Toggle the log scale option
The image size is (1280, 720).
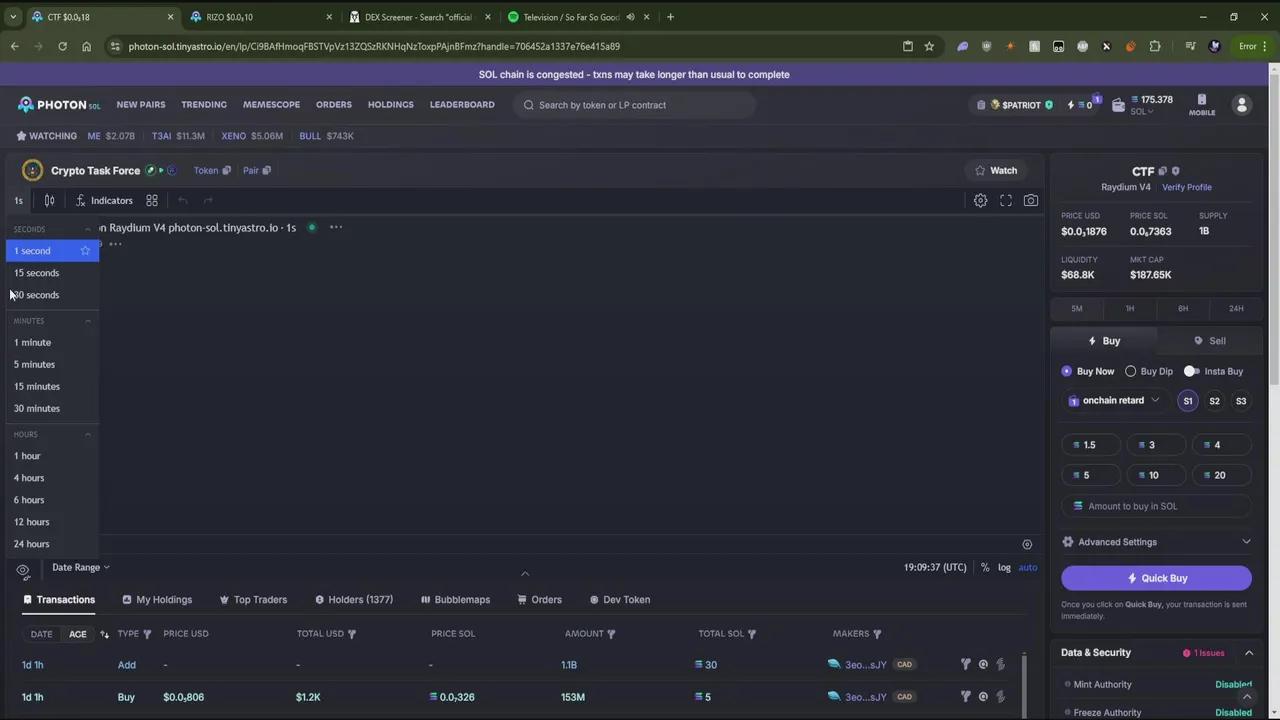[1004, 567]
